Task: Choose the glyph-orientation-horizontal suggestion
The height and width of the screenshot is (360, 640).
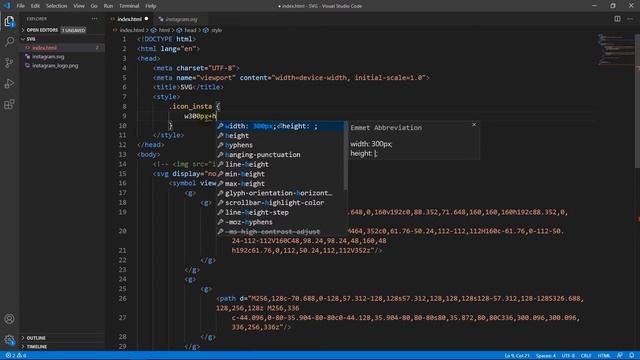Action: [x=280, y=193]
